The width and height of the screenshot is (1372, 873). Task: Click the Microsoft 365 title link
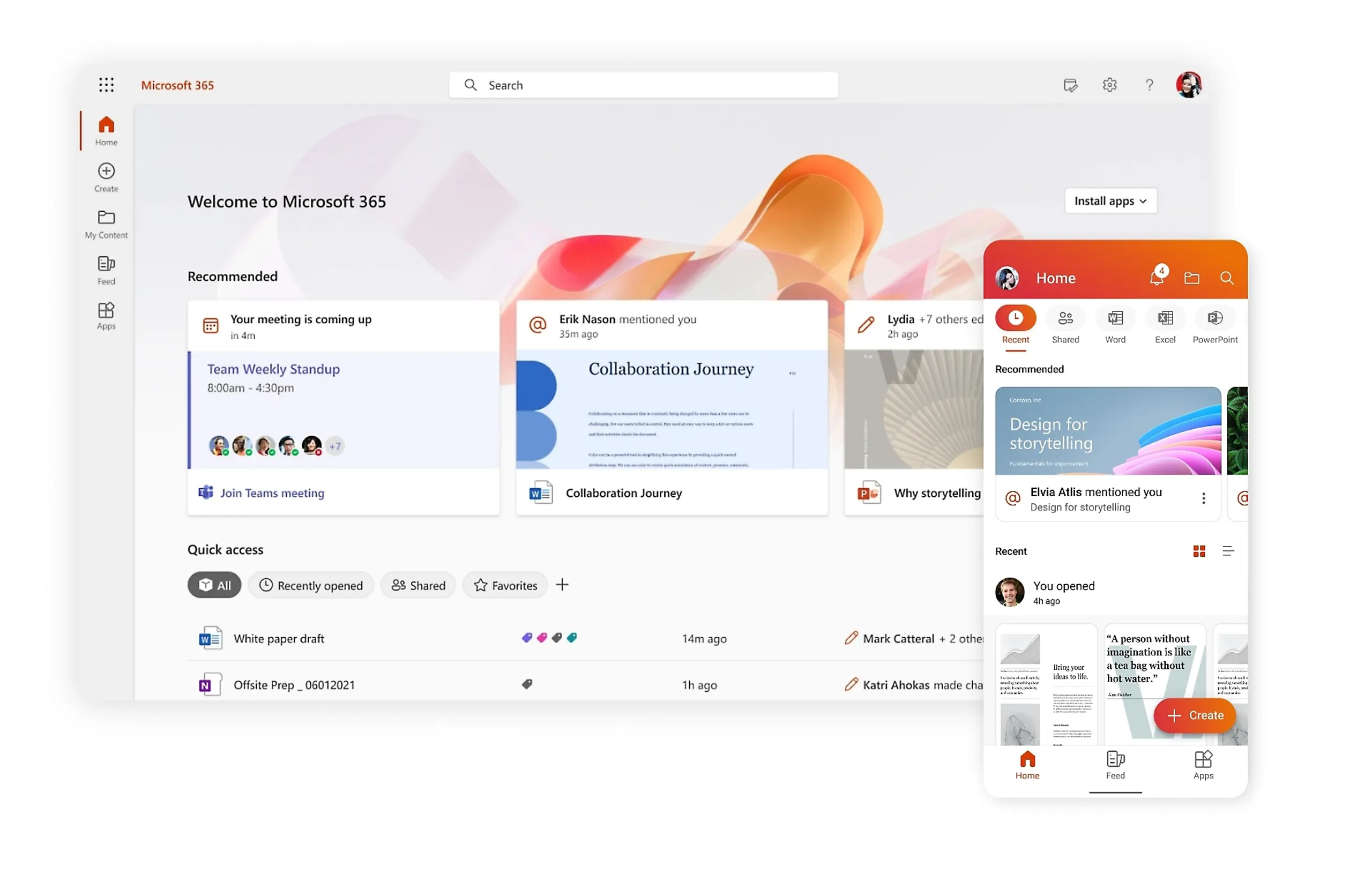pyautogui.click(x=177, y=85)
